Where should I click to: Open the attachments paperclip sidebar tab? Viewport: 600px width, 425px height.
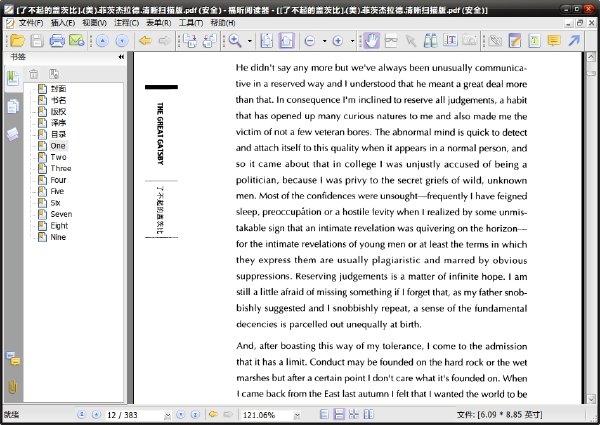tap(13, 387)
